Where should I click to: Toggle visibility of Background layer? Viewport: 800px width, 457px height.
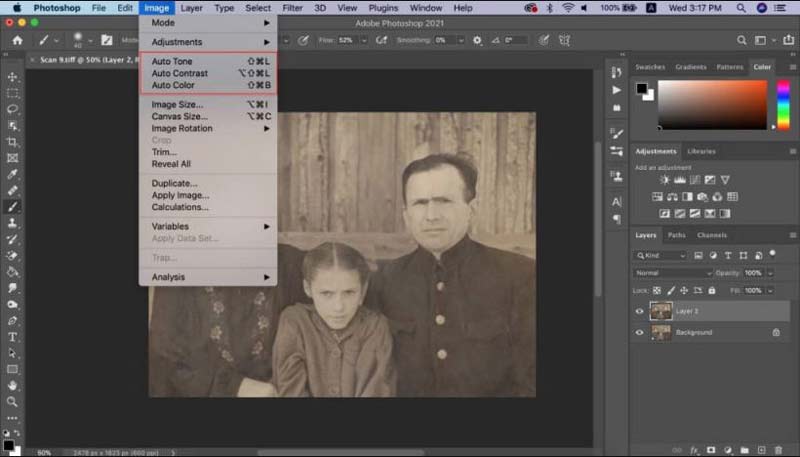pos(640,332)
